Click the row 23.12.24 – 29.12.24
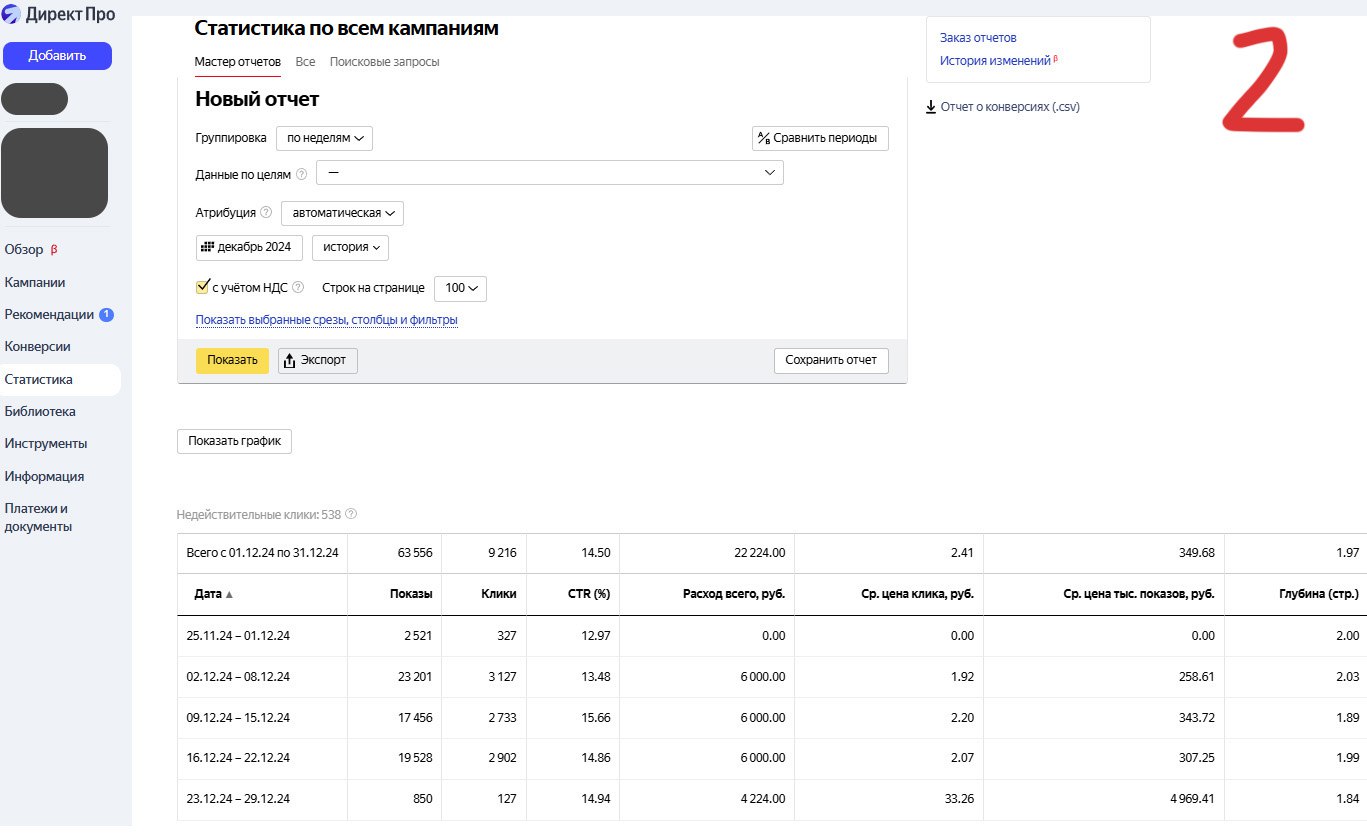This screenshot has width=1367, height=836. (x=772, y=800)
